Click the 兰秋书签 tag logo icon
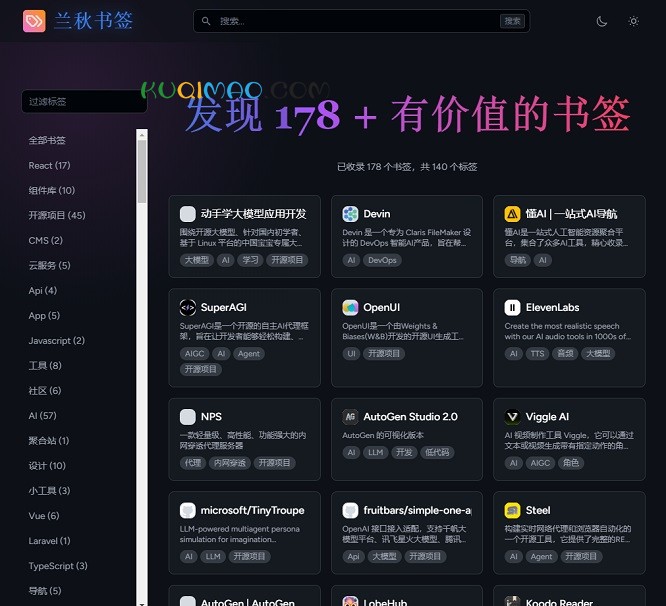The image size is (666, 606). point(34,21)
